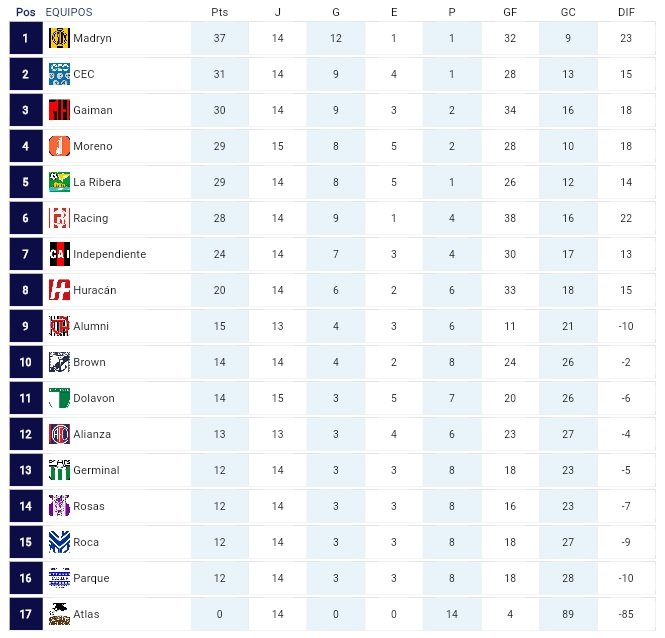Click the Racing team crest
665x638 pixels.
59,218
